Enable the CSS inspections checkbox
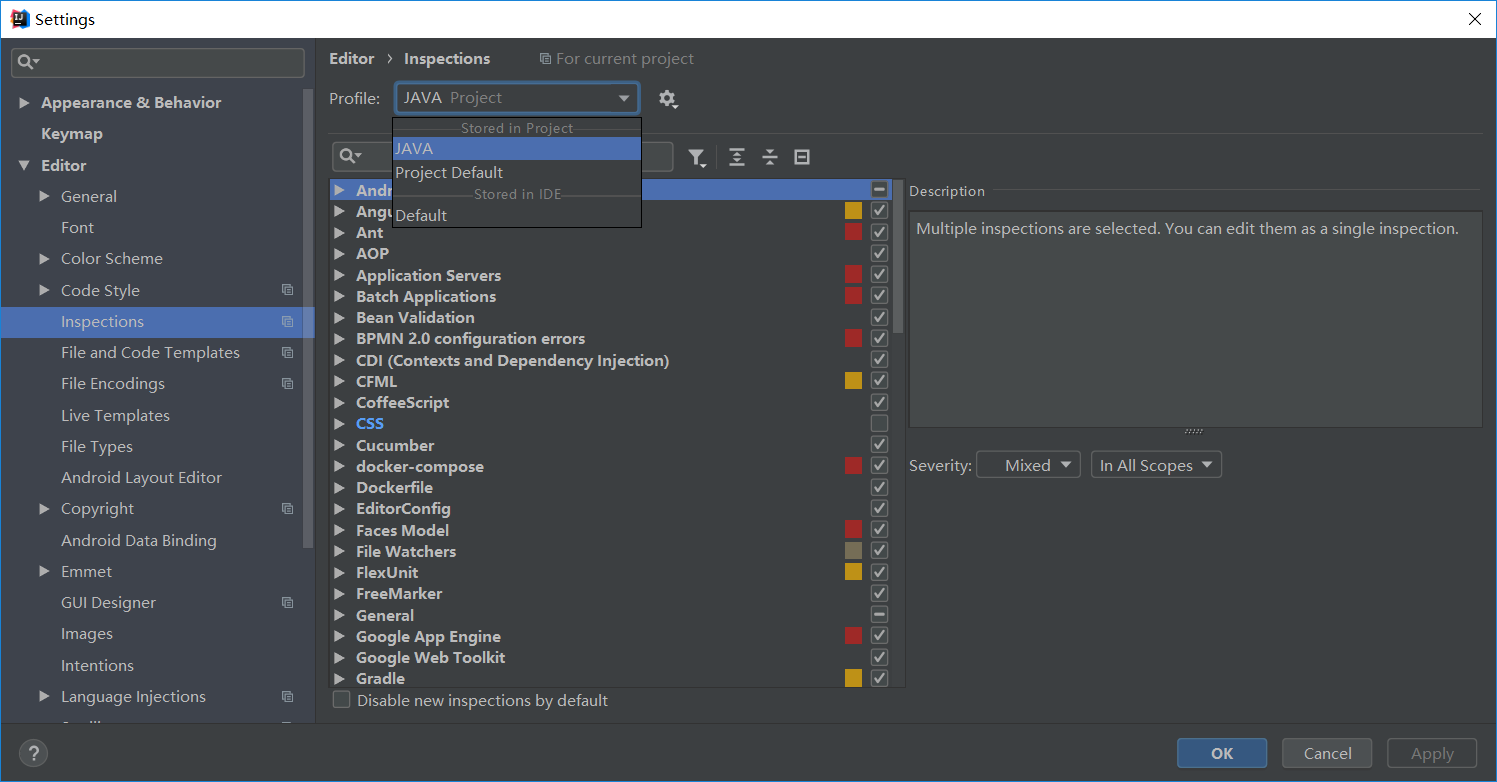 (x=879, y=424)
